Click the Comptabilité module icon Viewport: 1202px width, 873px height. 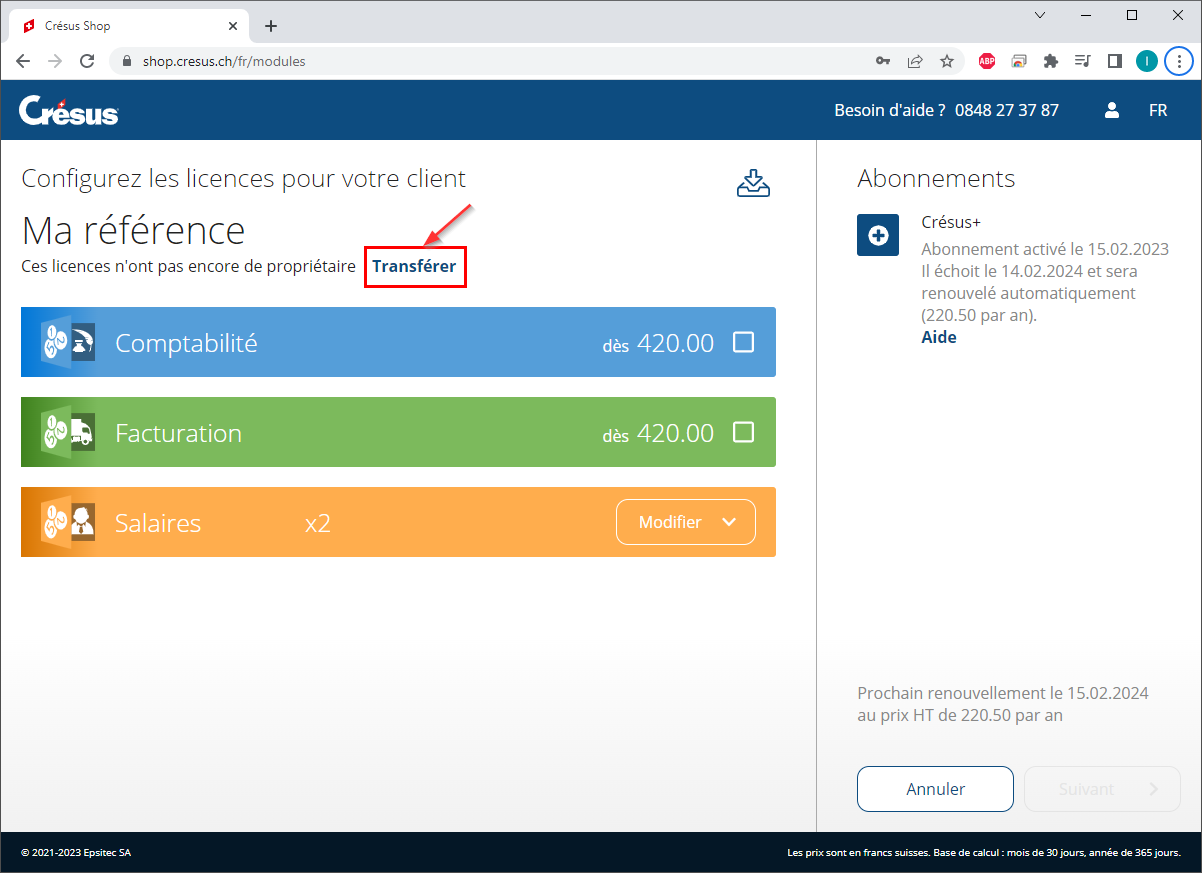point(68,342)
